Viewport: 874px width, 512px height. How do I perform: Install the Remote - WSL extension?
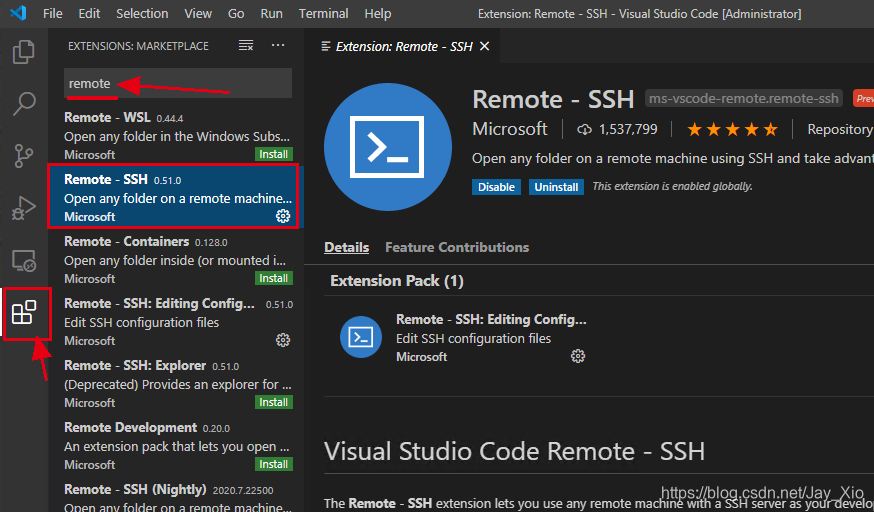pyautogui.click(x=274, y=154)
